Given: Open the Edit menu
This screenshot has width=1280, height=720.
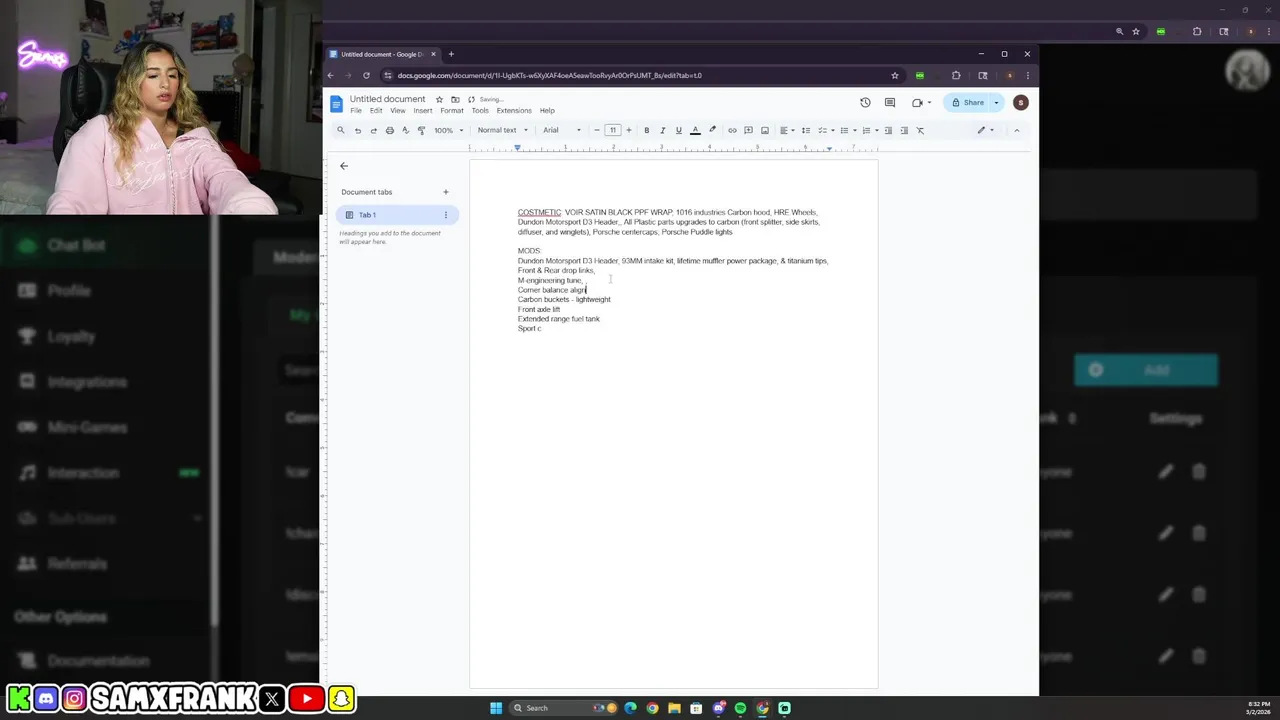Looking at the screenshot, I should [376, 111].
